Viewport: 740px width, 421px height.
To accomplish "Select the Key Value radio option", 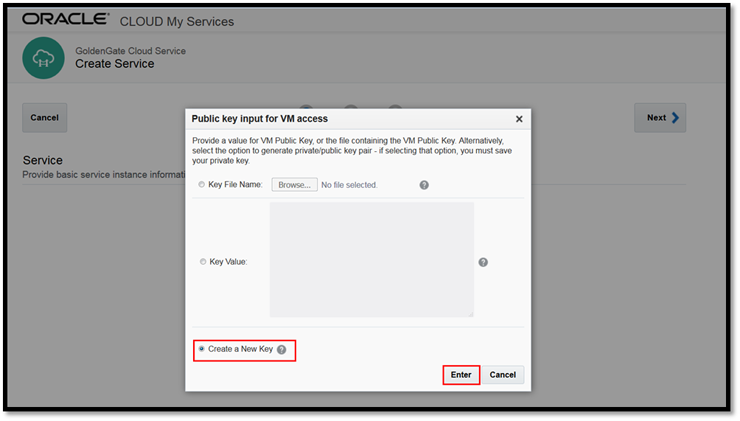I will 203,261.
